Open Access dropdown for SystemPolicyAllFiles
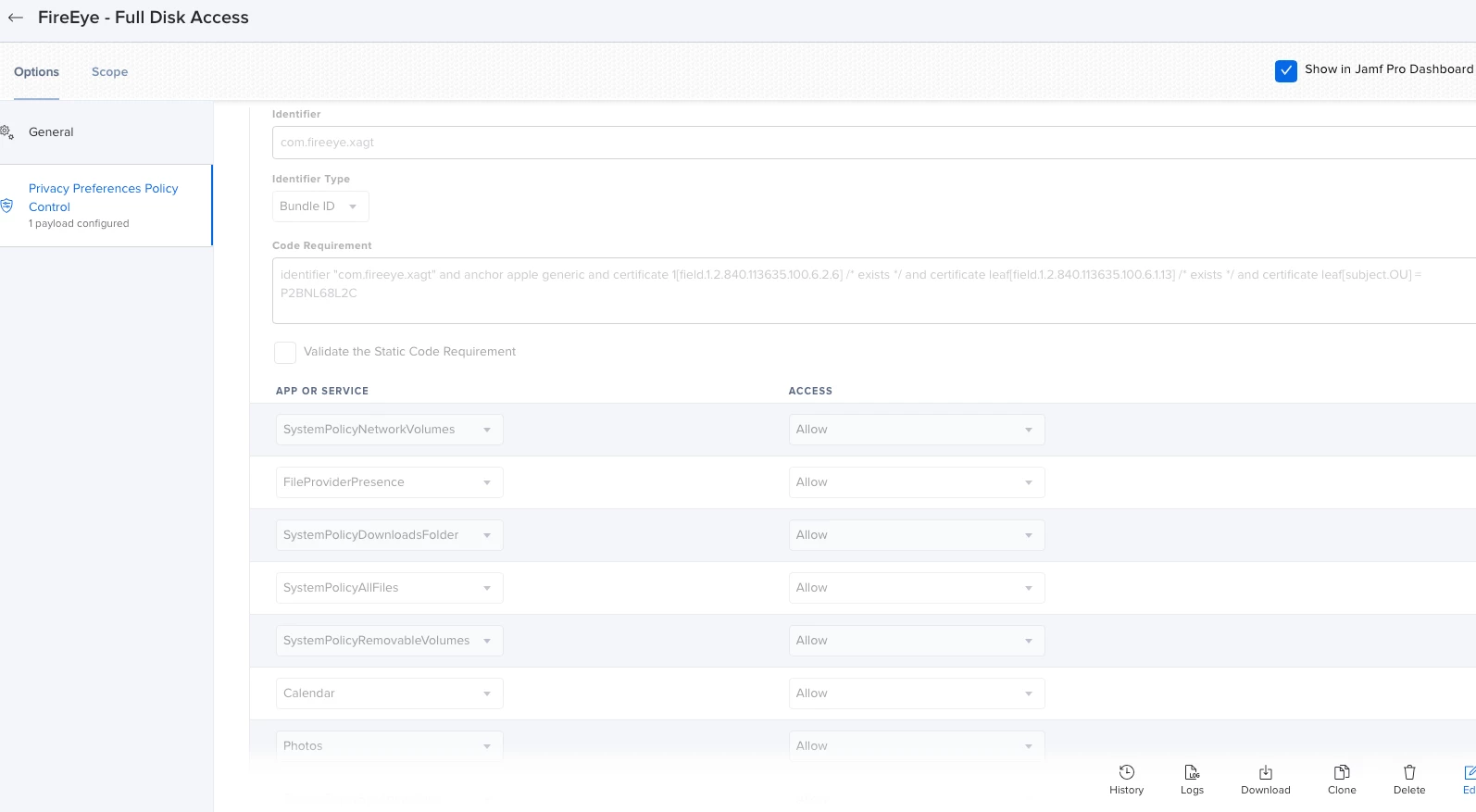 coord(917,588)
